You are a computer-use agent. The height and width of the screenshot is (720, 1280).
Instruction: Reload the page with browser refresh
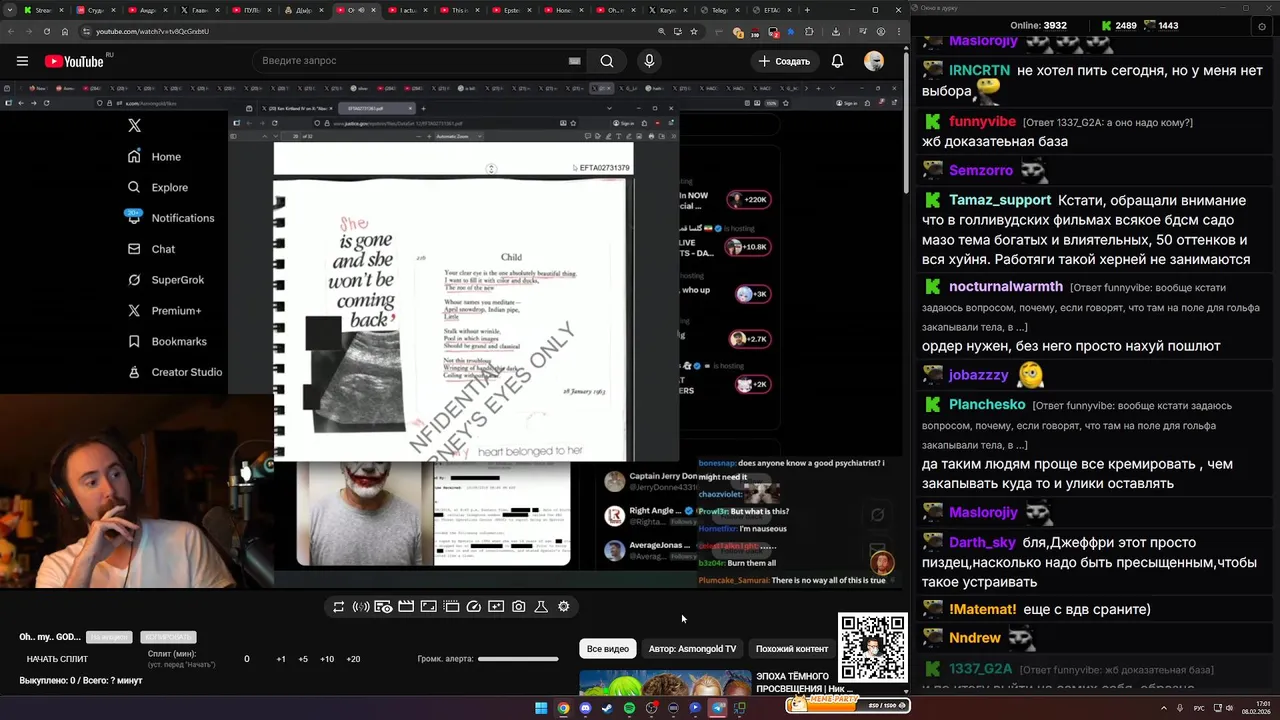click(46, 31)
